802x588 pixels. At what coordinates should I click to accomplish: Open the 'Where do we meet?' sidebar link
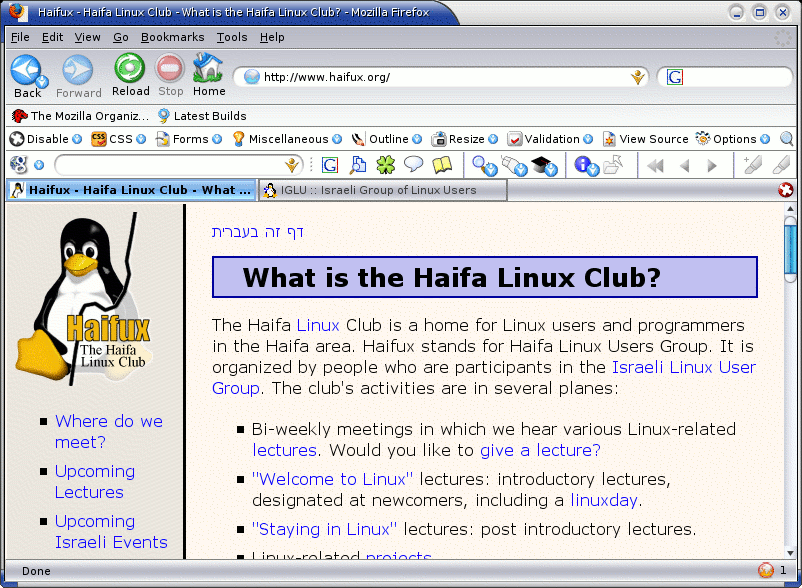pyautogui.click(x=108, y=432)
